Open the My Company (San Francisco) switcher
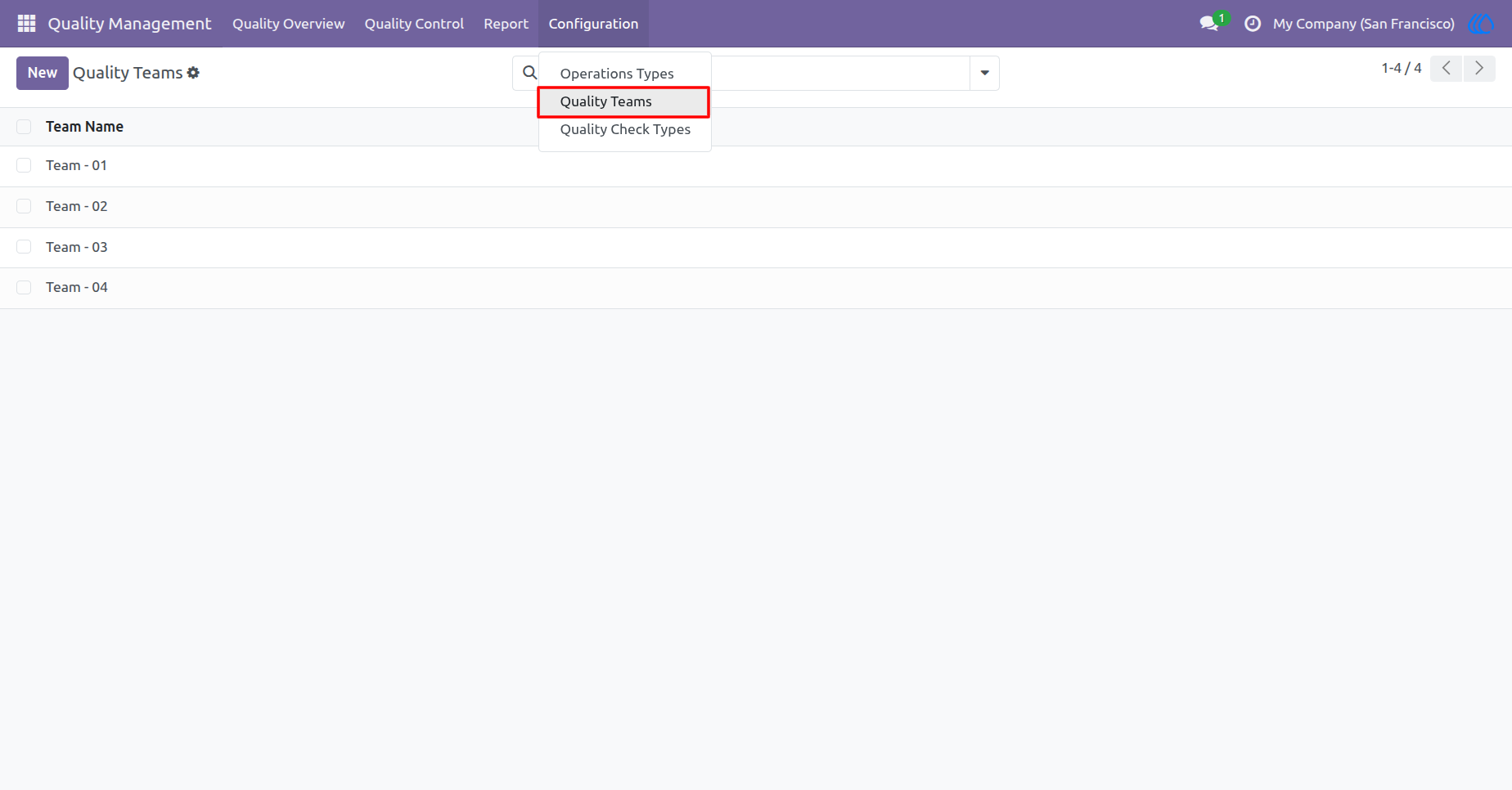Viewport: 1512px width, 790px height. [1363, 24]
